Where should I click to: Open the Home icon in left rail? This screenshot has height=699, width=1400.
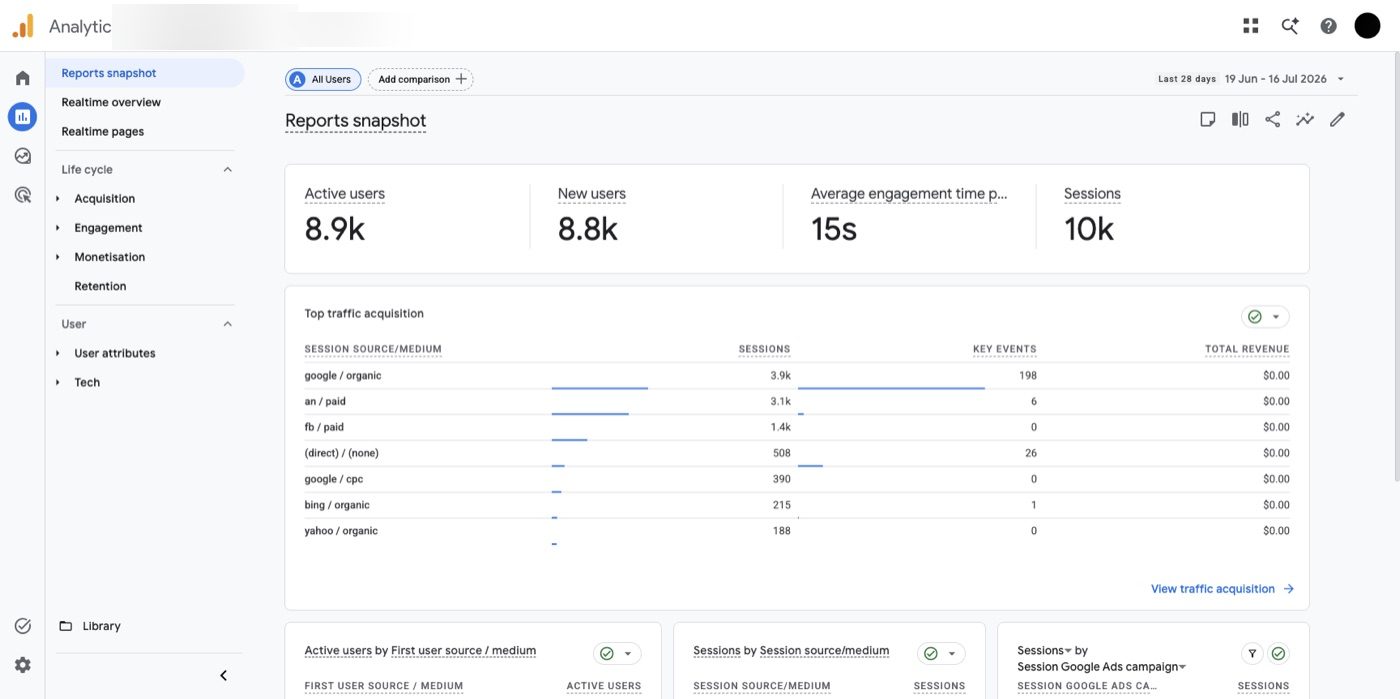(x=22, y=78)
